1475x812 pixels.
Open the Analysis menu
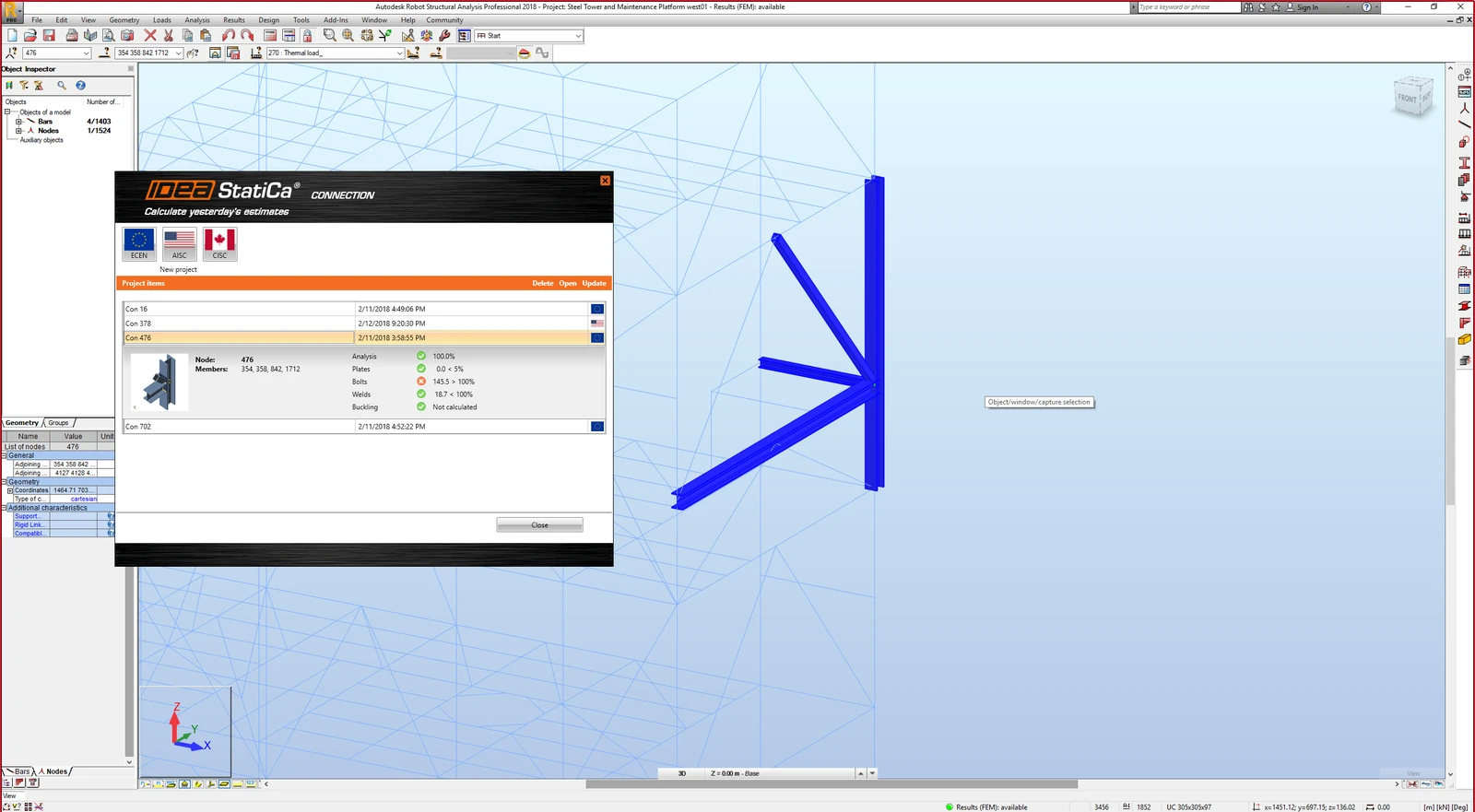(197, 20)
